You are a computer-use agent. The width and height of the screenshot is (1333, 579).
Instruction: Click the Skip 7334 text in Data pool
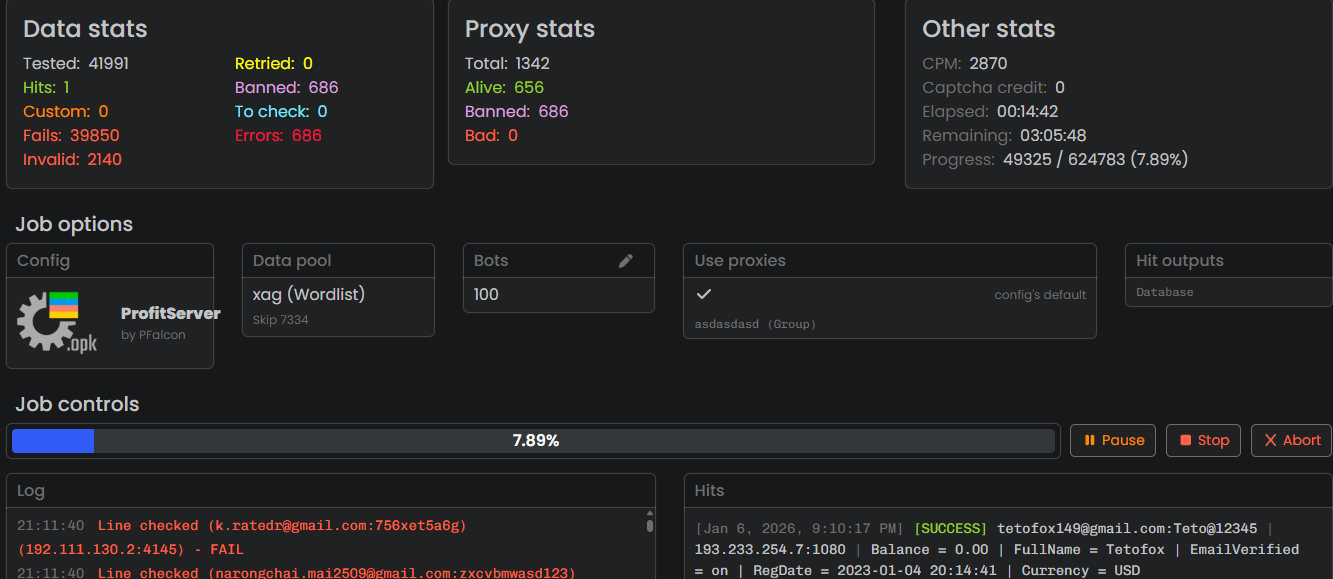coord(281,320)
